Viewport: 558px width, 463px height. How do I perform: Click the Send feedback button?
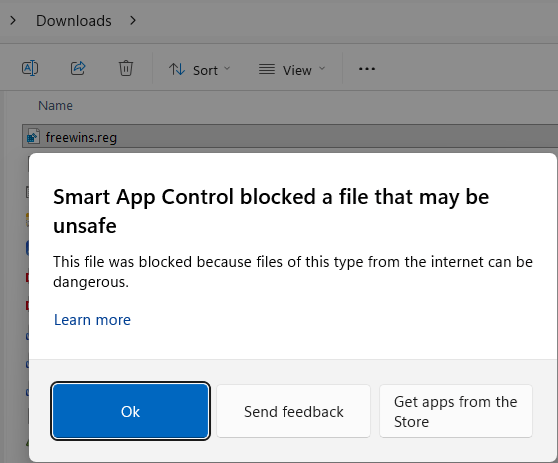coord(294,411)
